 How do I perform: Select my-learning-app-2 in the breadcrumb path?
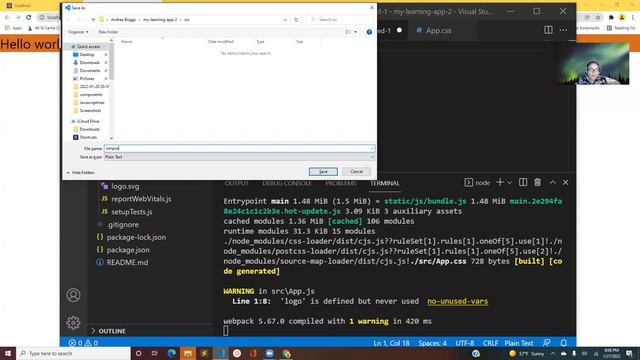pyautogui.click(x=160, y=20)
